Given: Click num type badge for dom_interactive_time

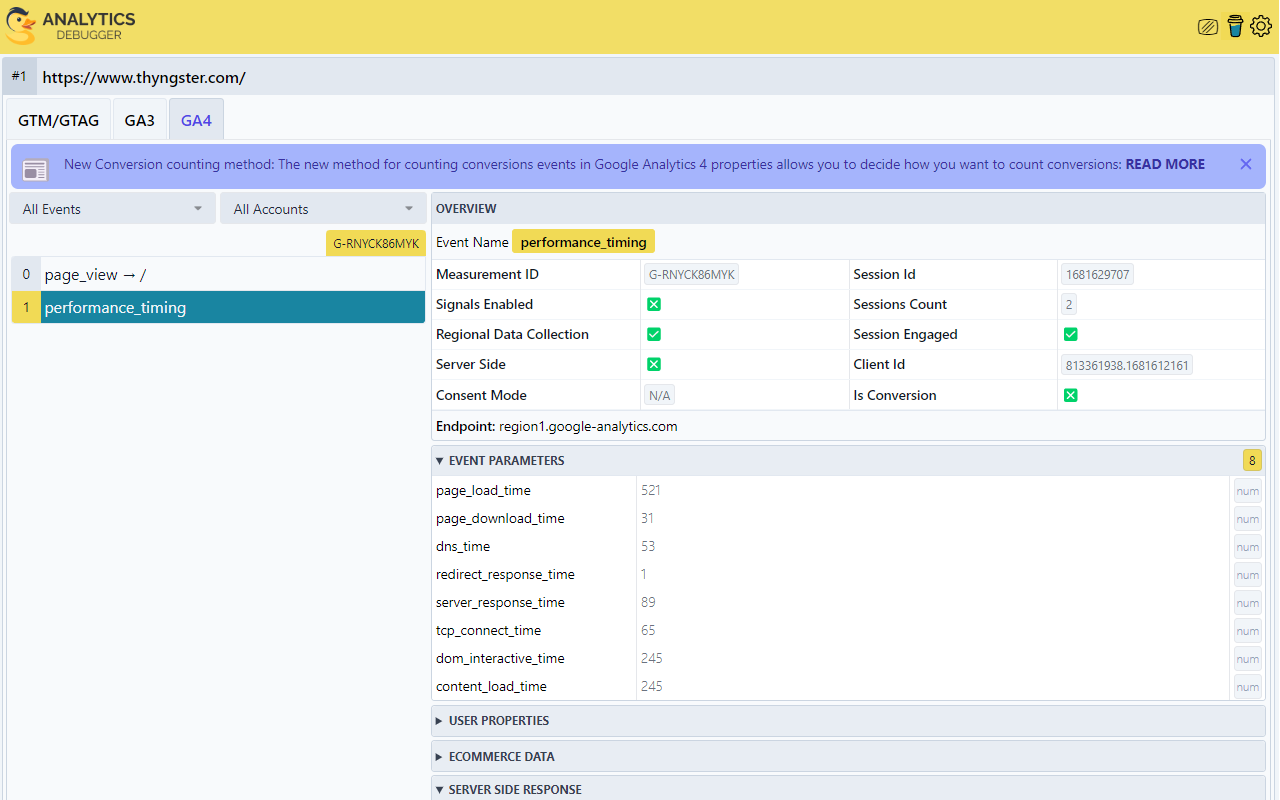Looking at the screenshot, I should tap(1247, 659).
